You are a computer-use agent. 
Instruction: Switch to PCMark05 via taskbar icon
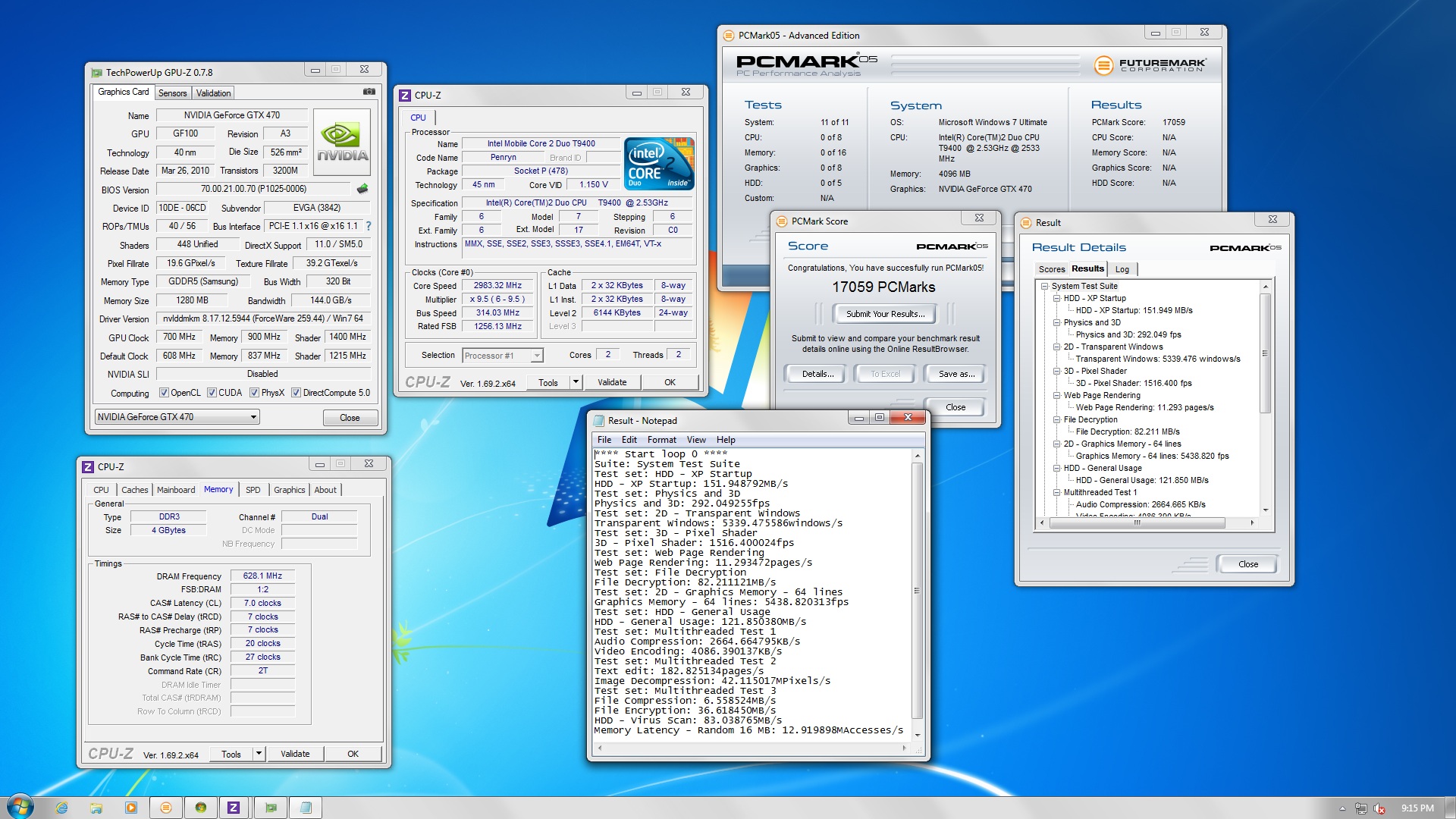[166, 808]
